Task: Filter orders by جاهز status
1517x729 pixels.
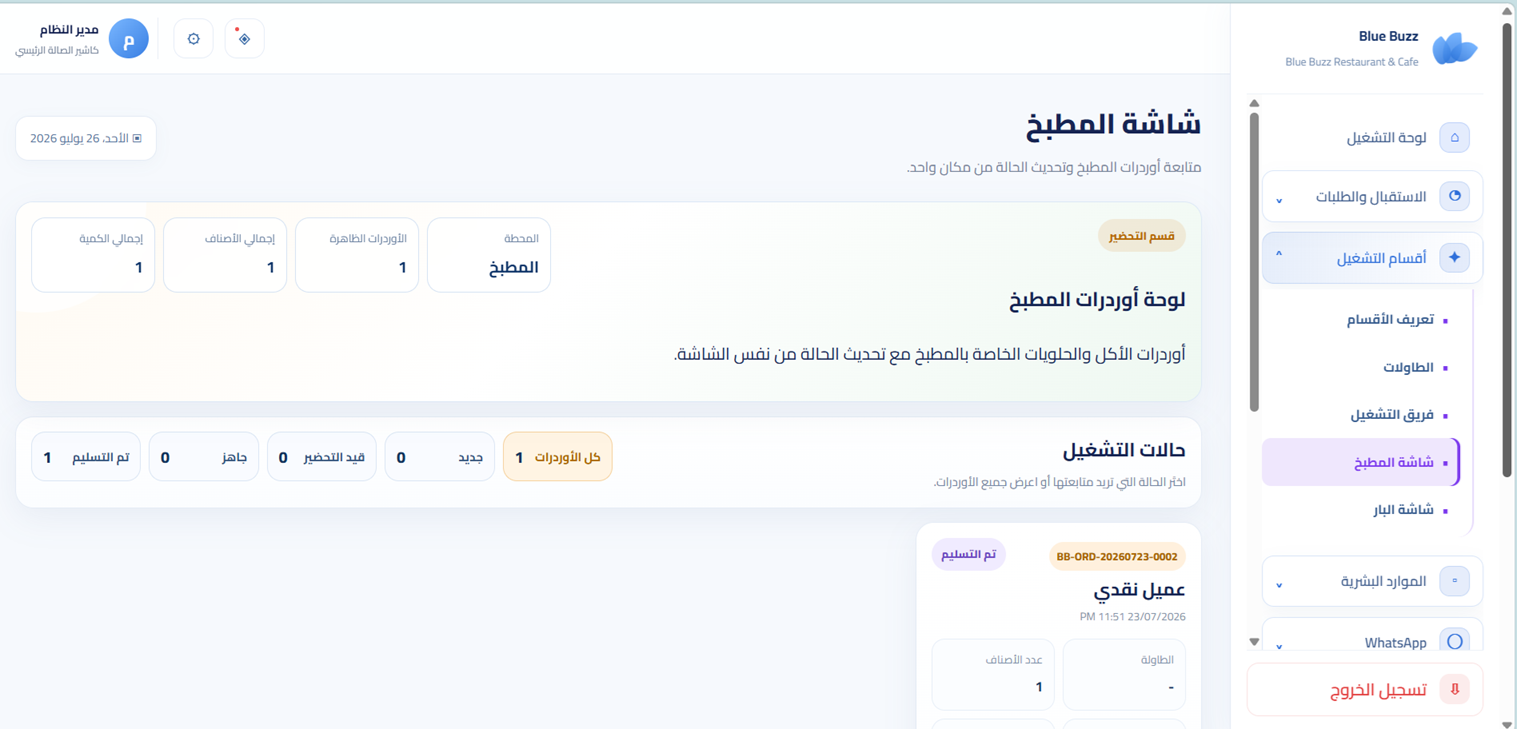Action: pos(204,457)
